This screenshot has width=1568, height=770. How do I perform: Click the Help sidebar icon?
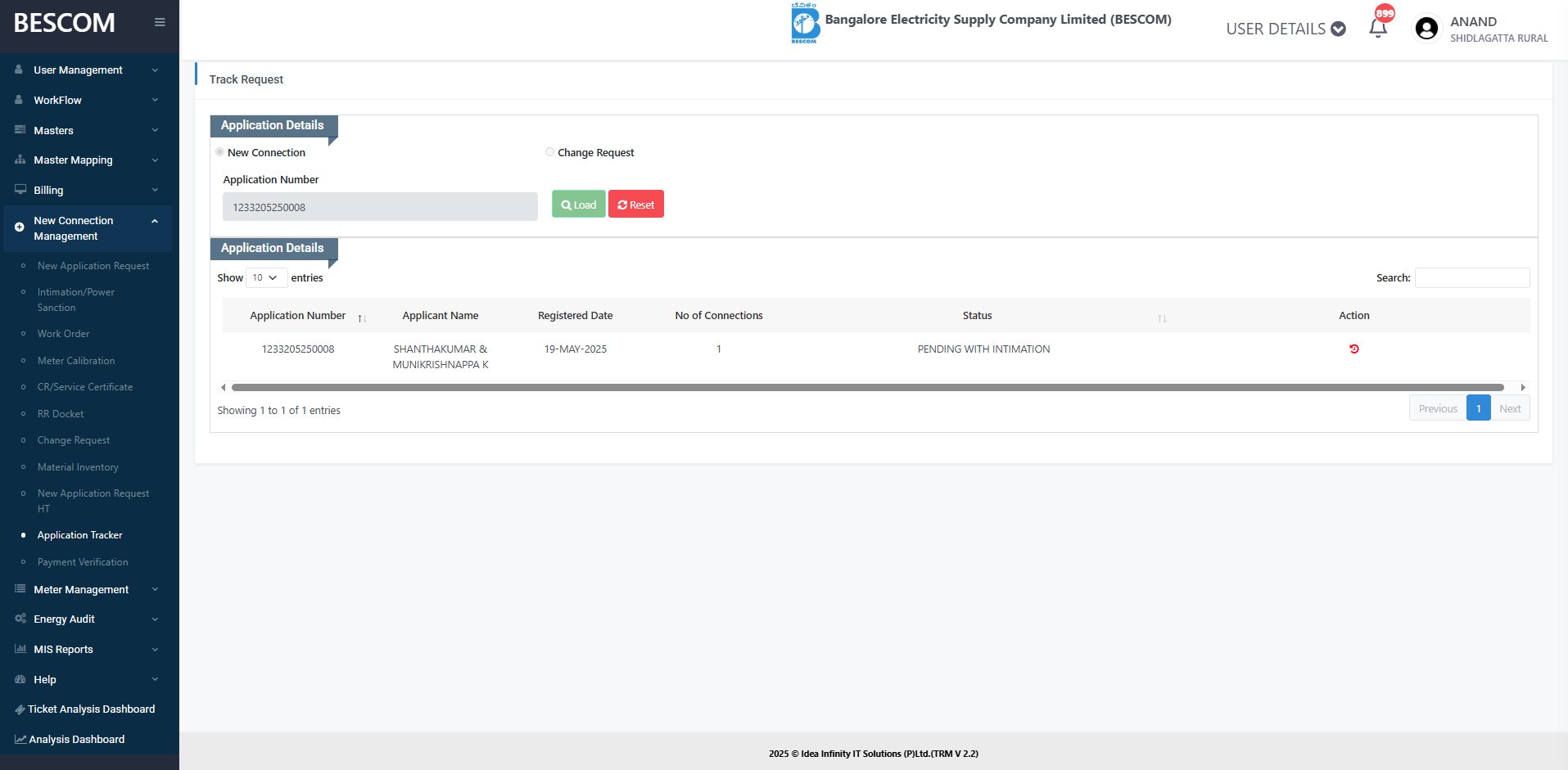(20, 679)
